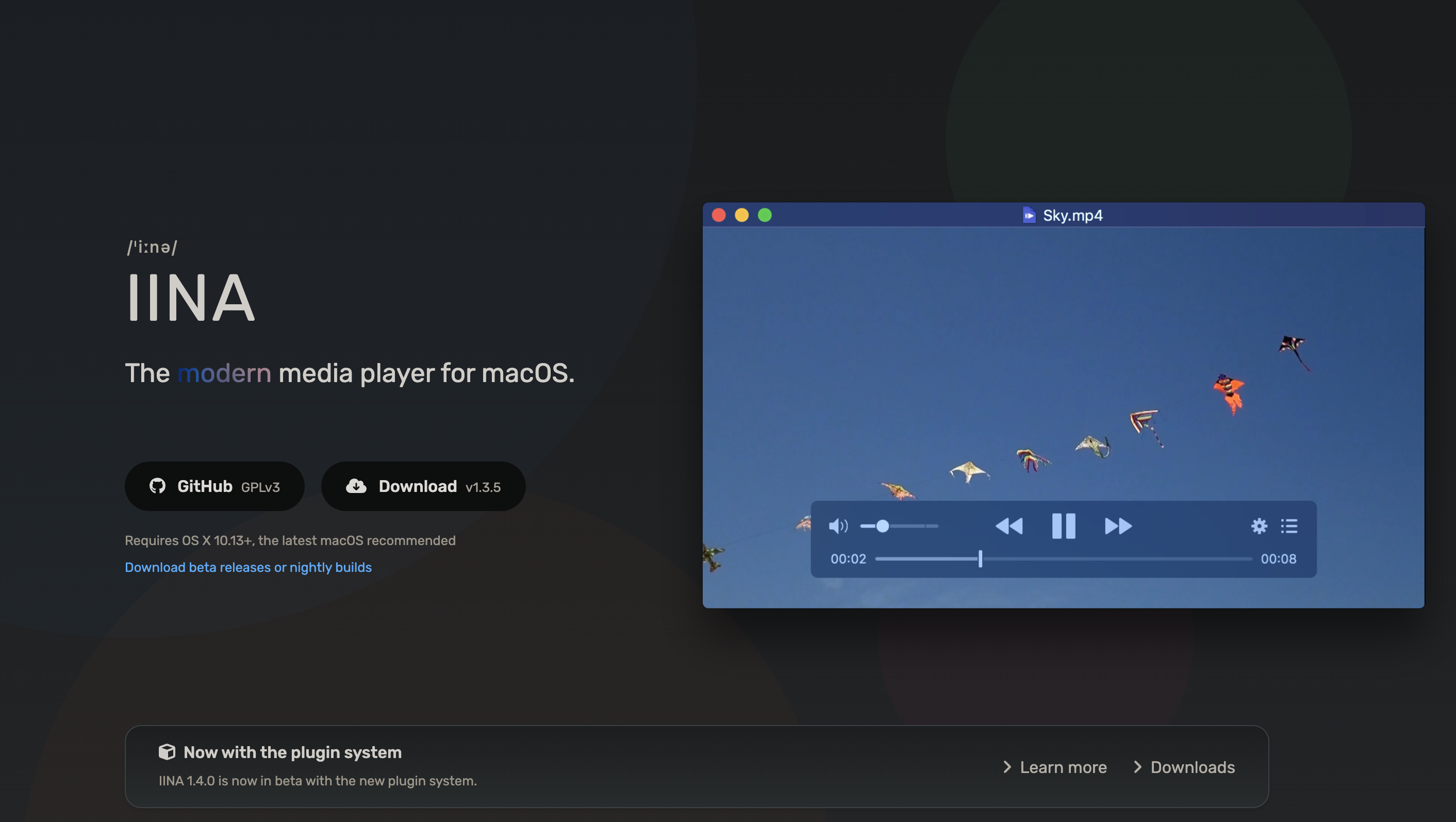1456x822 pixels.
Task: Click the Download v1.3.5 button
Action: [x=423, y=486]
